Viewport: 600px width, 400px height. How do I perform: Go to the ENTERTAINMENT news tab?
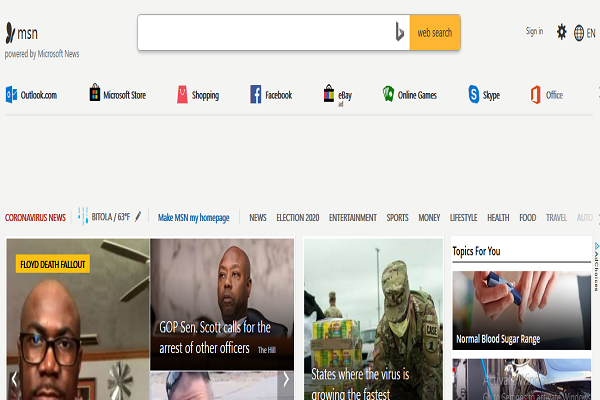pyautogui.click(x=352, y=217)
